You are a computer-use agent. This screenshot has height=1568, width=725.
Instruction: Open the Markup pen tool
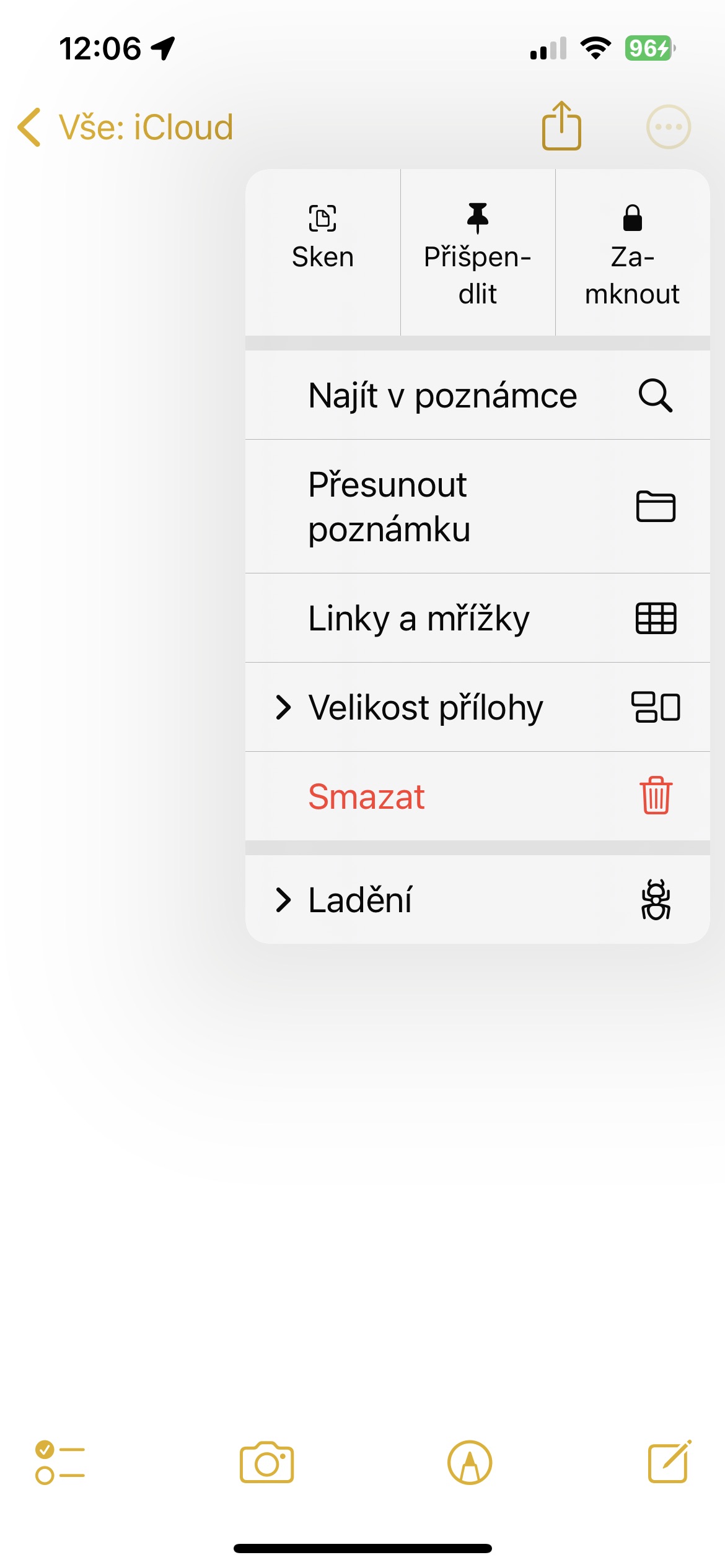(x=470, y=1463)
